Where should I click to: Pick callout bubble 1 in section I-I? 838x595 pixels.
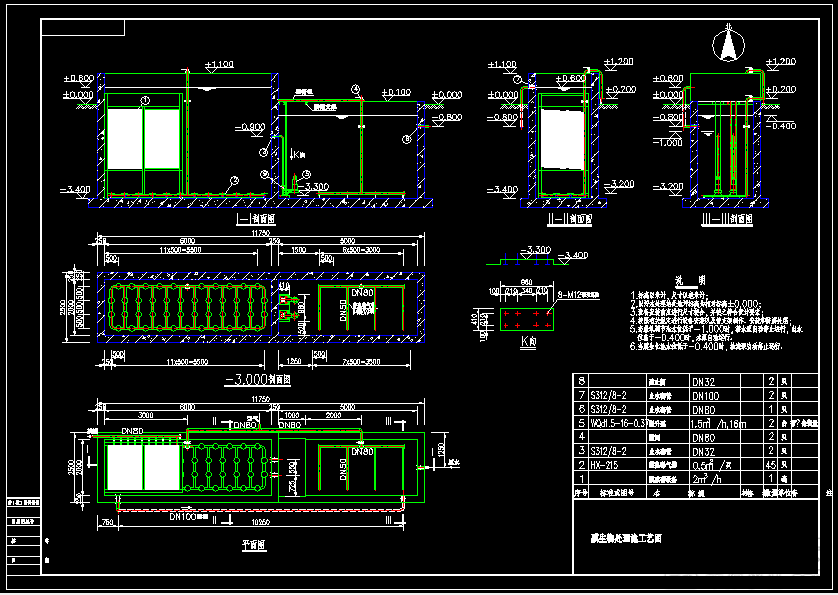click(x=145, y=101)
